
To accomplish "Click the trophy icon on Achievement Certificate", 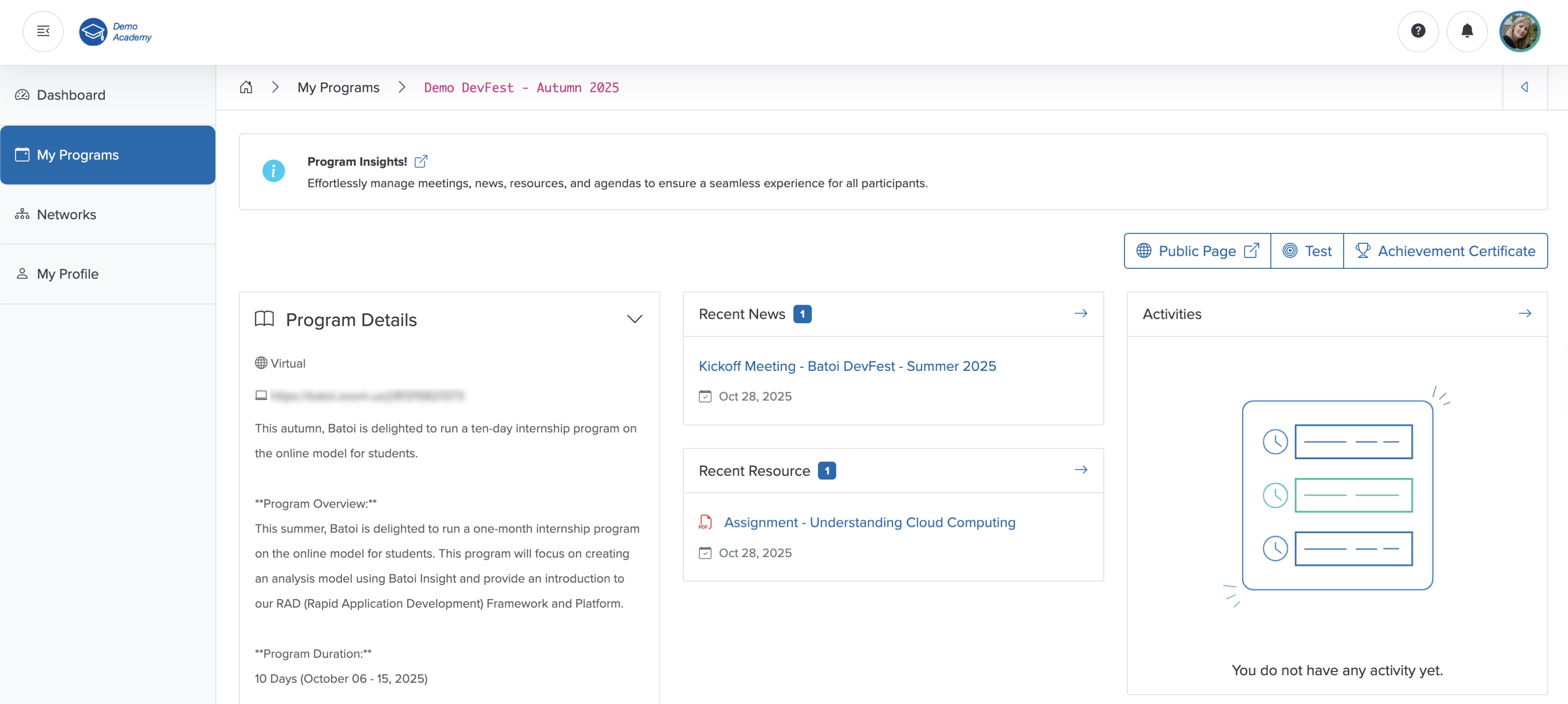I will click(1363, 250).
